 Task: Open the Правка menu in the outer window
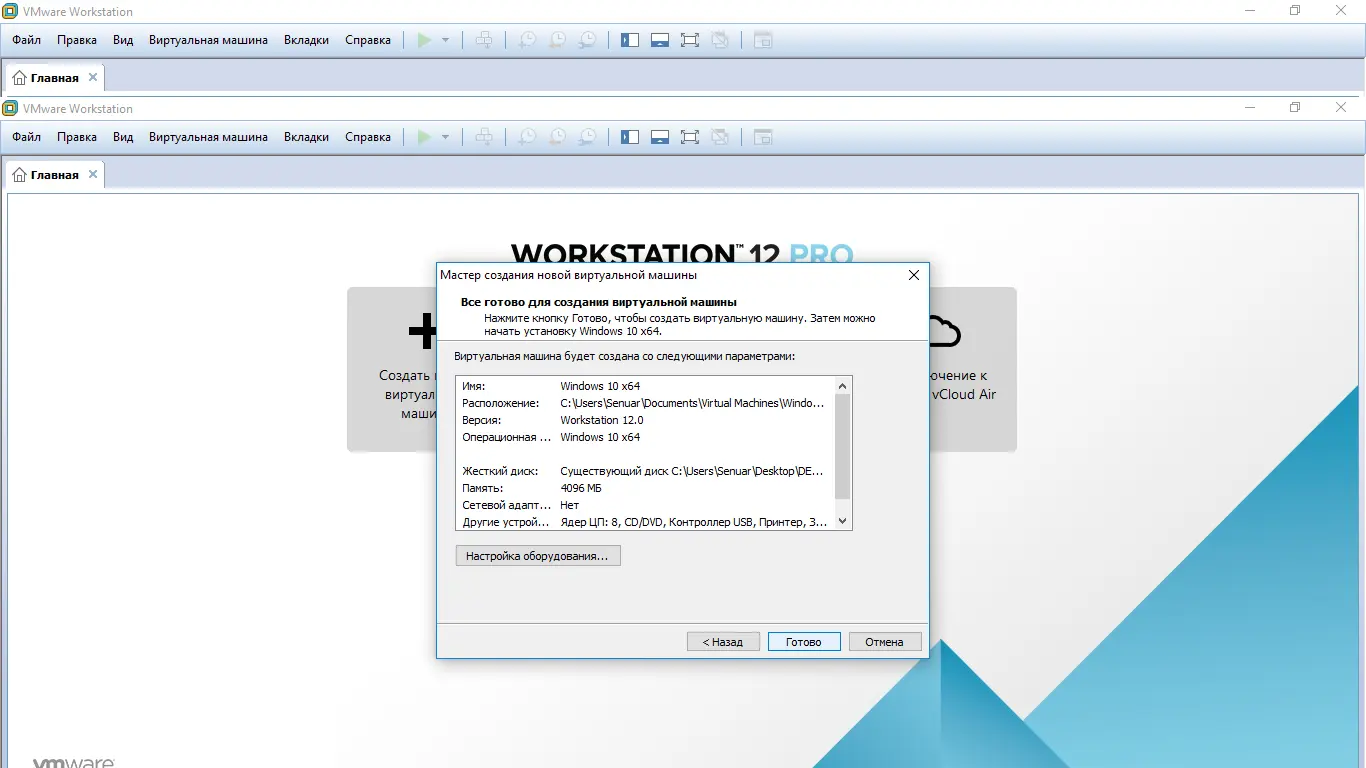pos(77,40)
